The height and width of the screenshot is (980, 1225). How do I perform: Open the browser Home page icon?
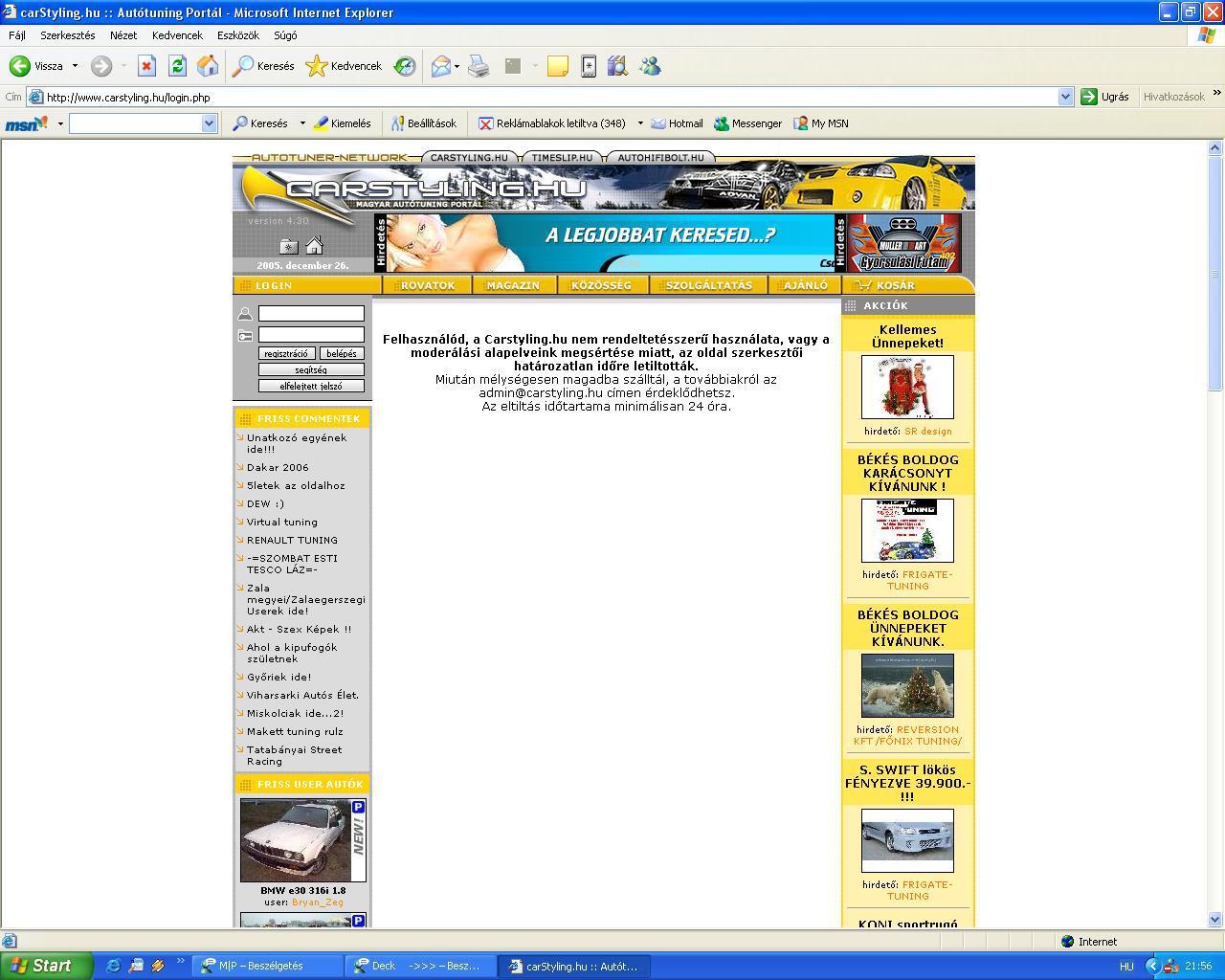208,66
